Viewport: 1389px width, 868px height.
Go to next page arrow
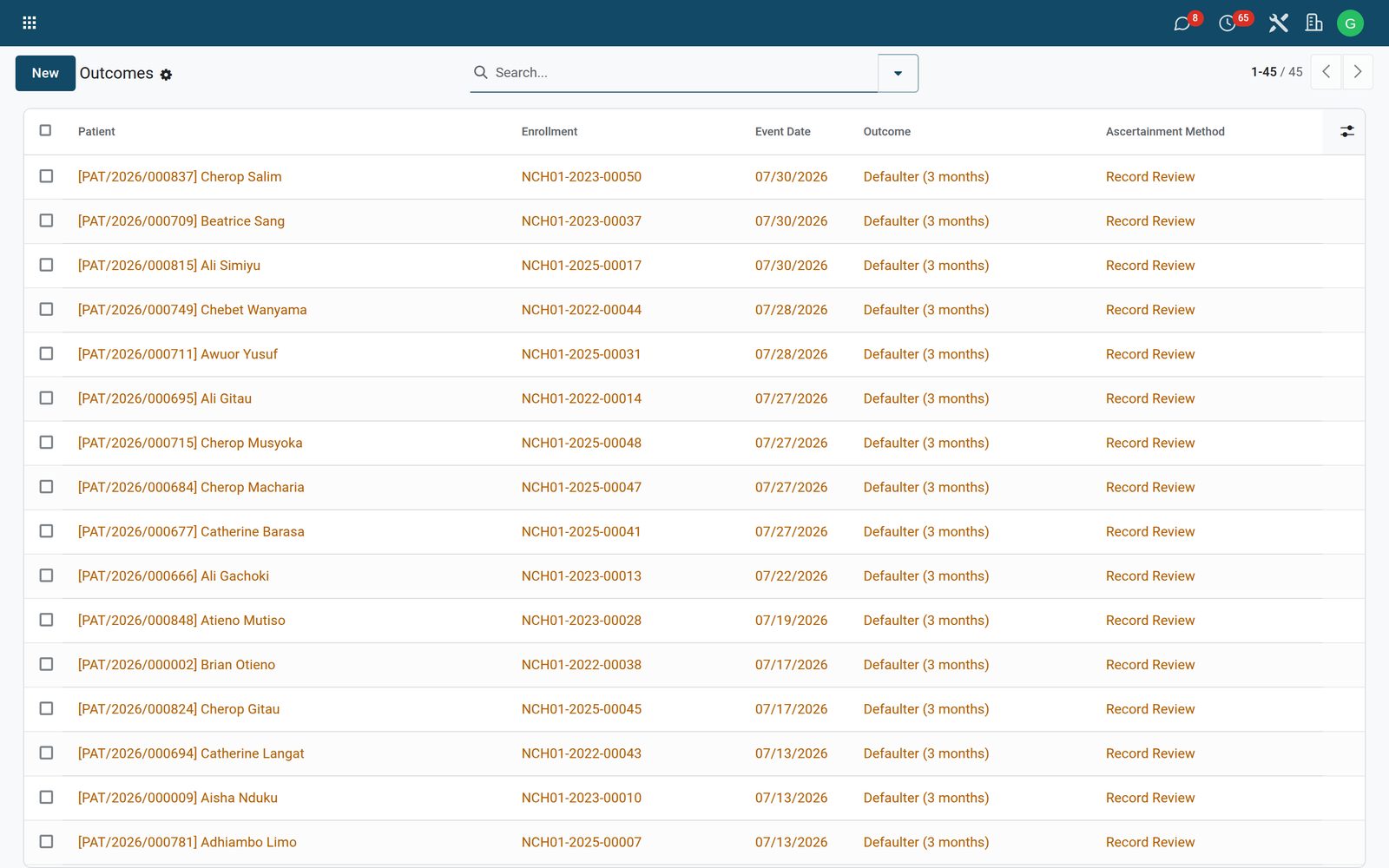pyautogui.click(x=1358, y=72)
